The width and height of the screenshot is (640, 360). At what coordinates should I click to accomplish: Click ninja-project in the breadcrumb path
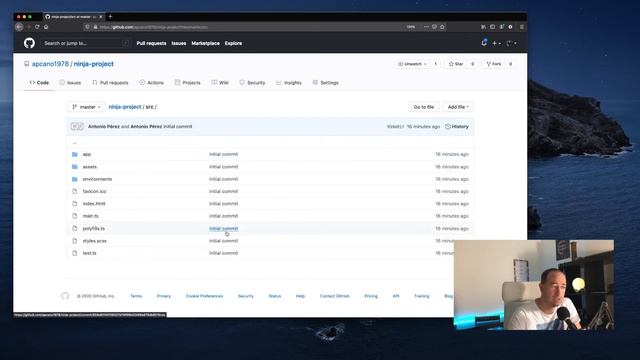point(125,107)
